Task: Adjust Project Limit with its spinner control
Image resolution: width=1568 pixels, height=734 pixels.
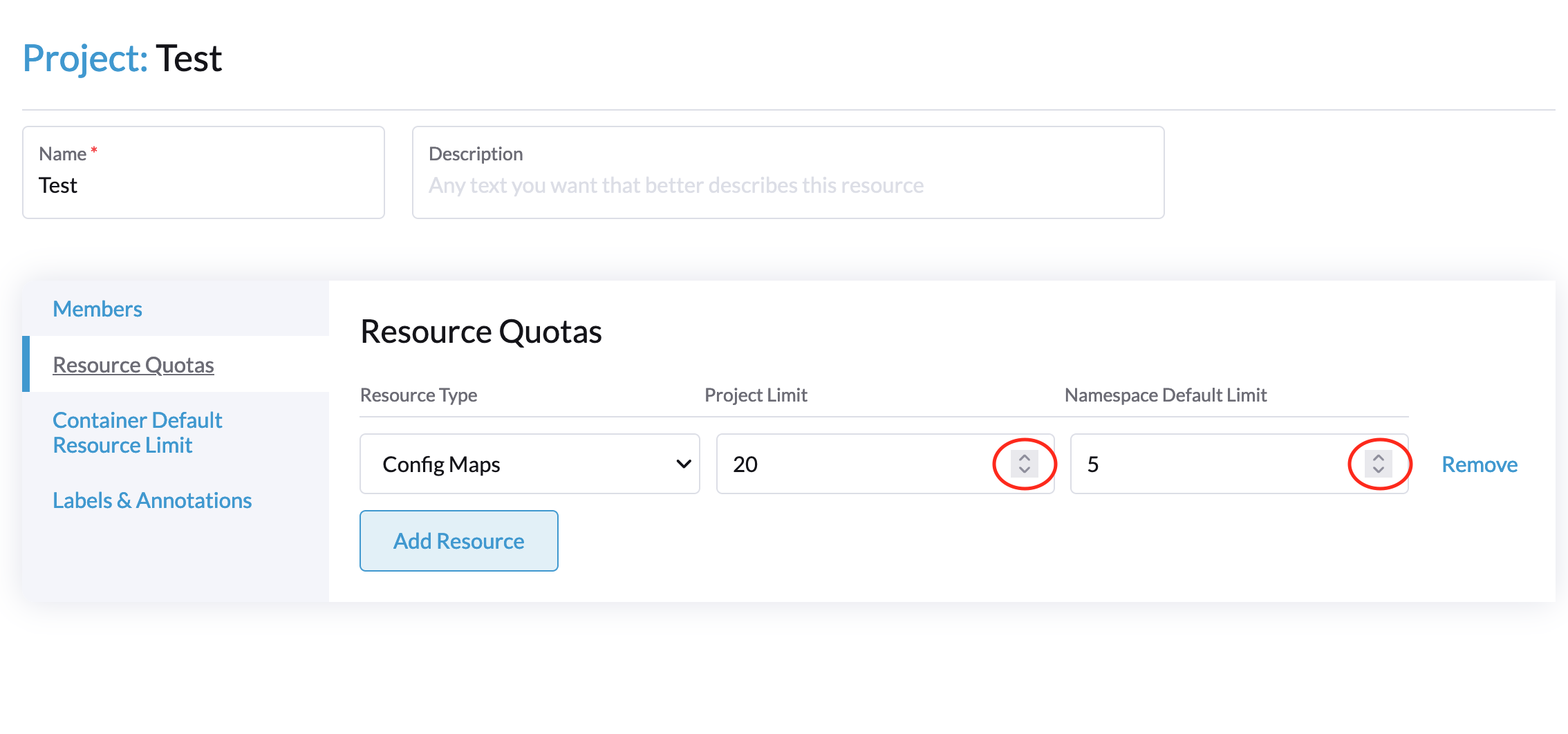Action: coord(1023,464)
